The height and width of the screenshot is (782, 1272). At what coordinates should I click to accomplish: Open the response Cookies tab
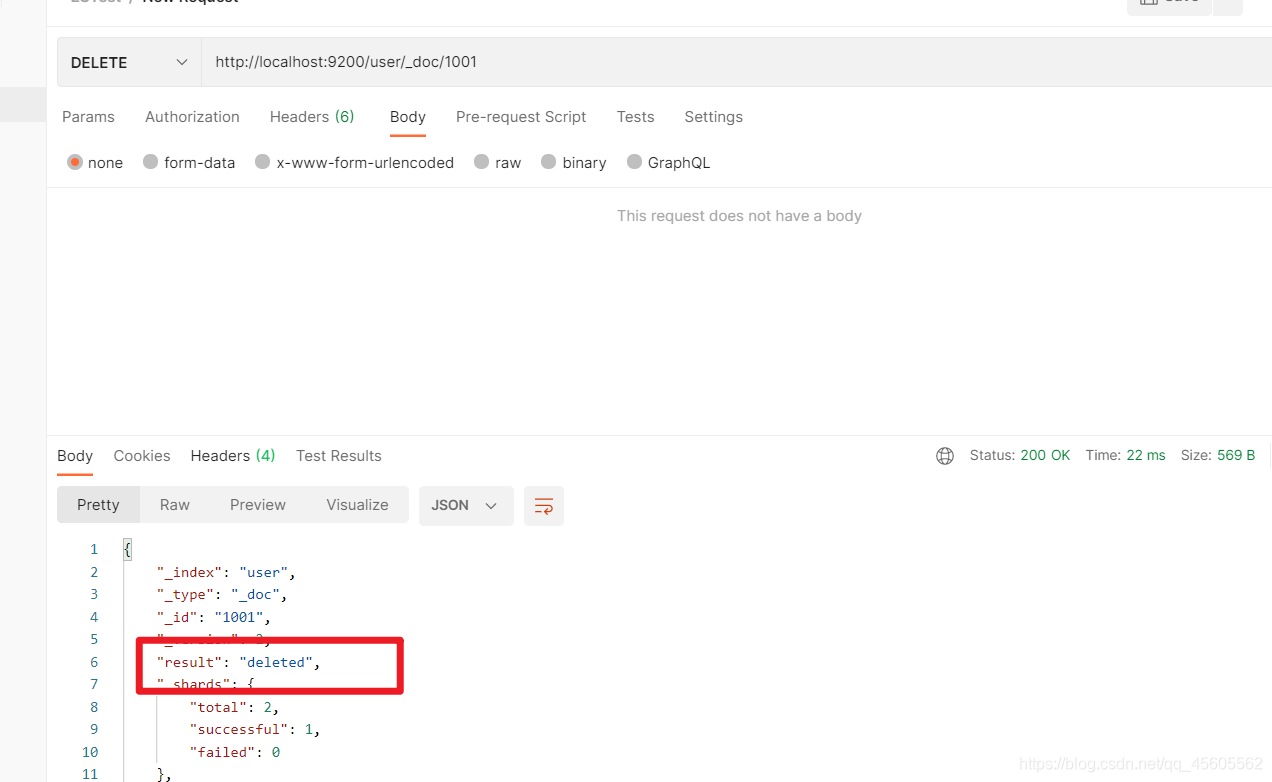click(x=142, y=456)
